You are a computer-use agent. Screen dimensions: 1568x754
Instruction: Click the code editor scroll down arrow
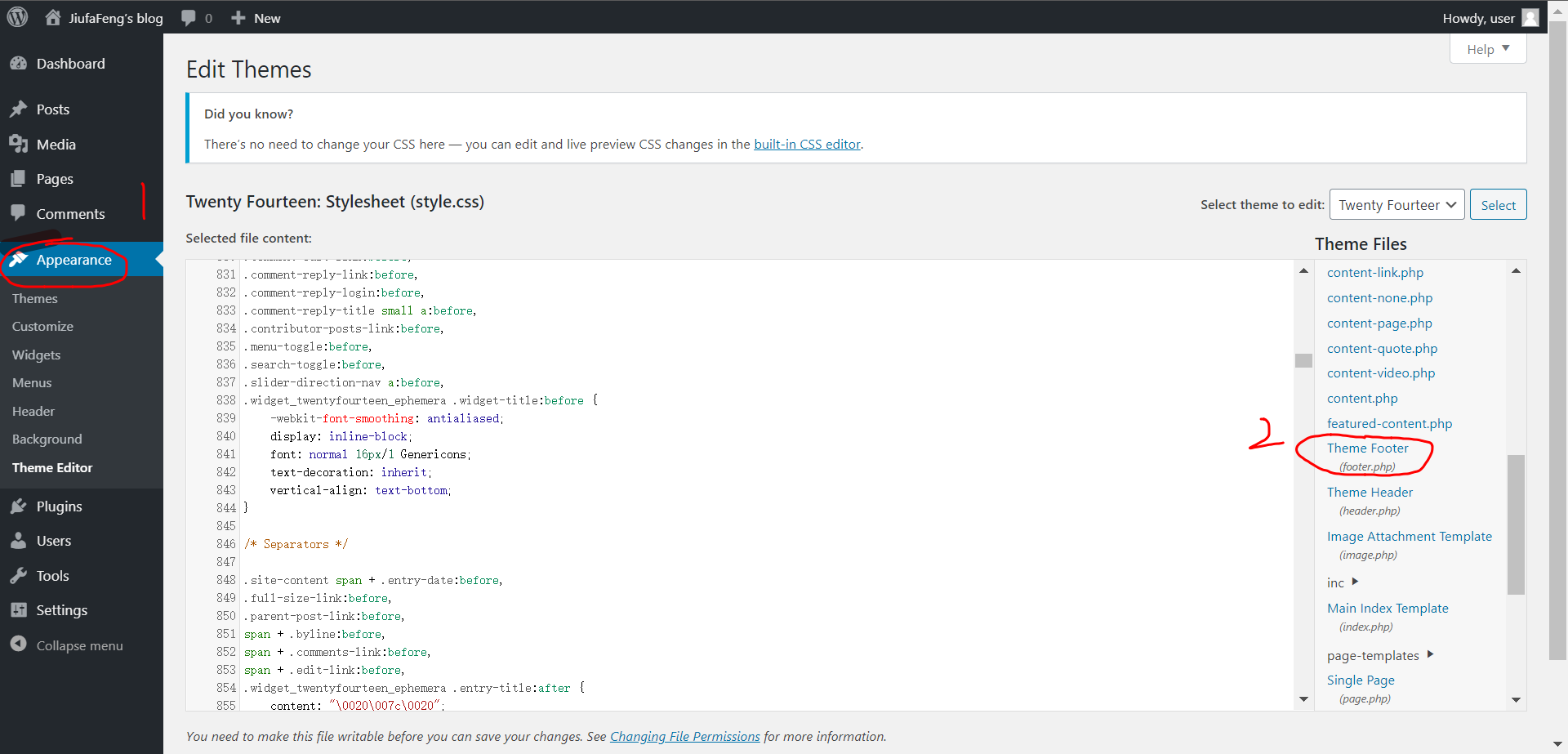click(x=1303, y=699)
